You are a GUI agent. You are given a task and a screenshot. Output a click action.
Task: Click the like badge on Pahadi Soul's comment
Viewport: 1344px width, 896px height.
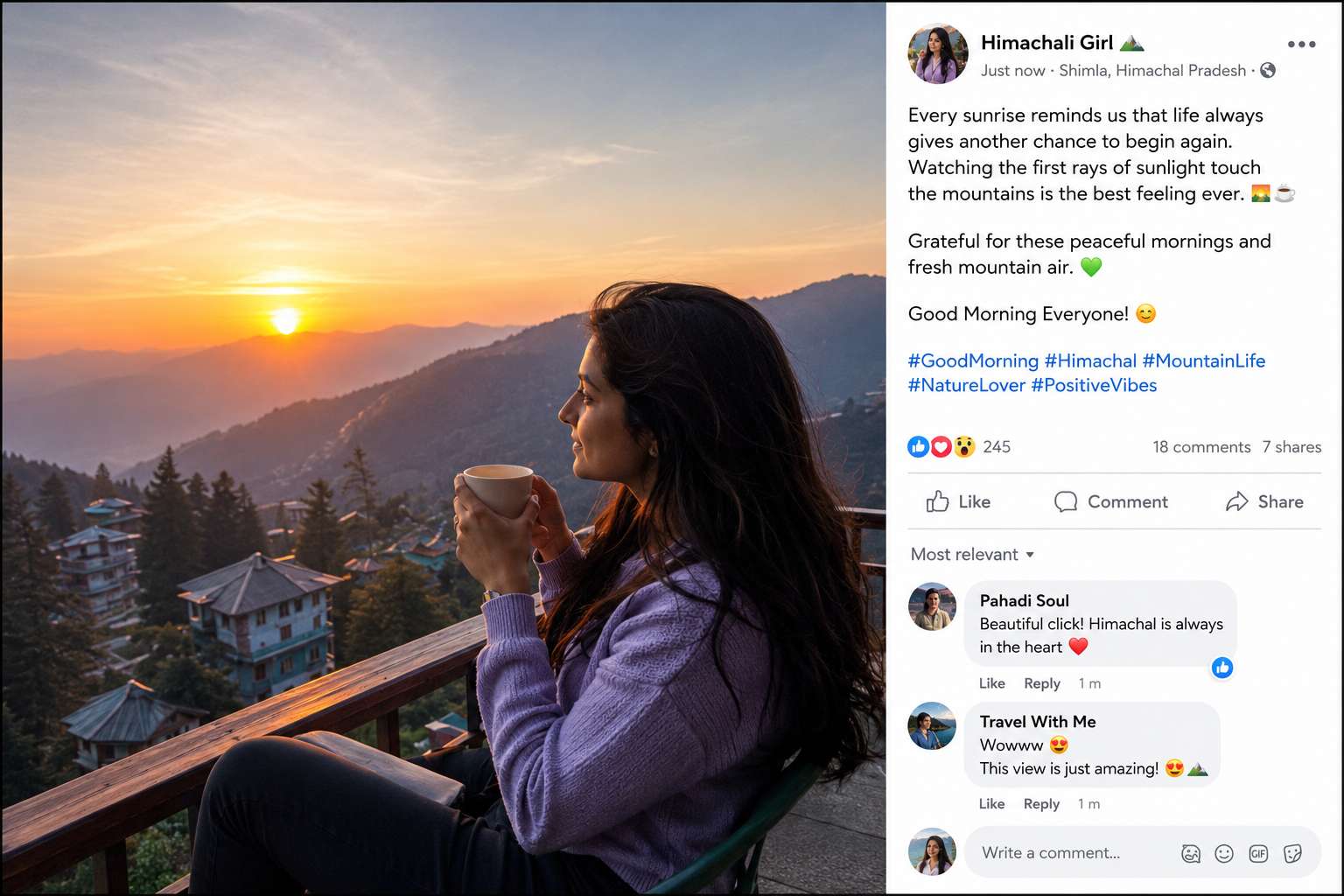pos(1222,668)
